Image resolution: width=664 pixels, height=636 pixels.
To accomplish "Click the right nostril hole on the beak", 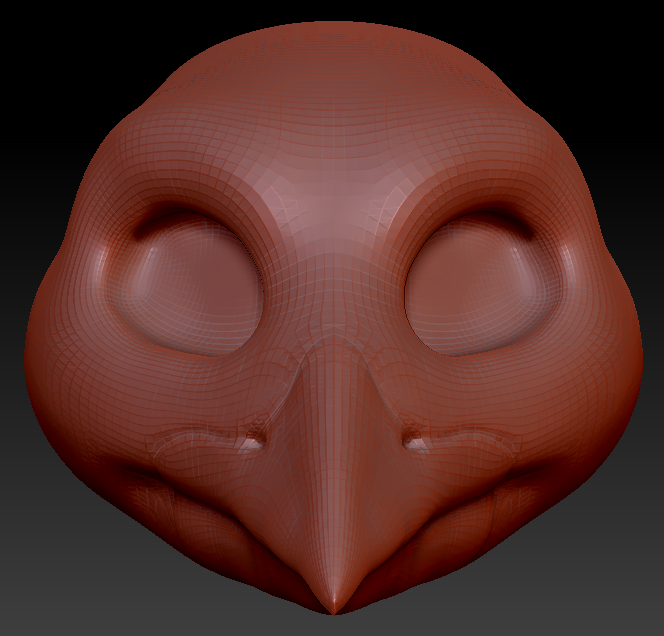I will coord(411,438).
